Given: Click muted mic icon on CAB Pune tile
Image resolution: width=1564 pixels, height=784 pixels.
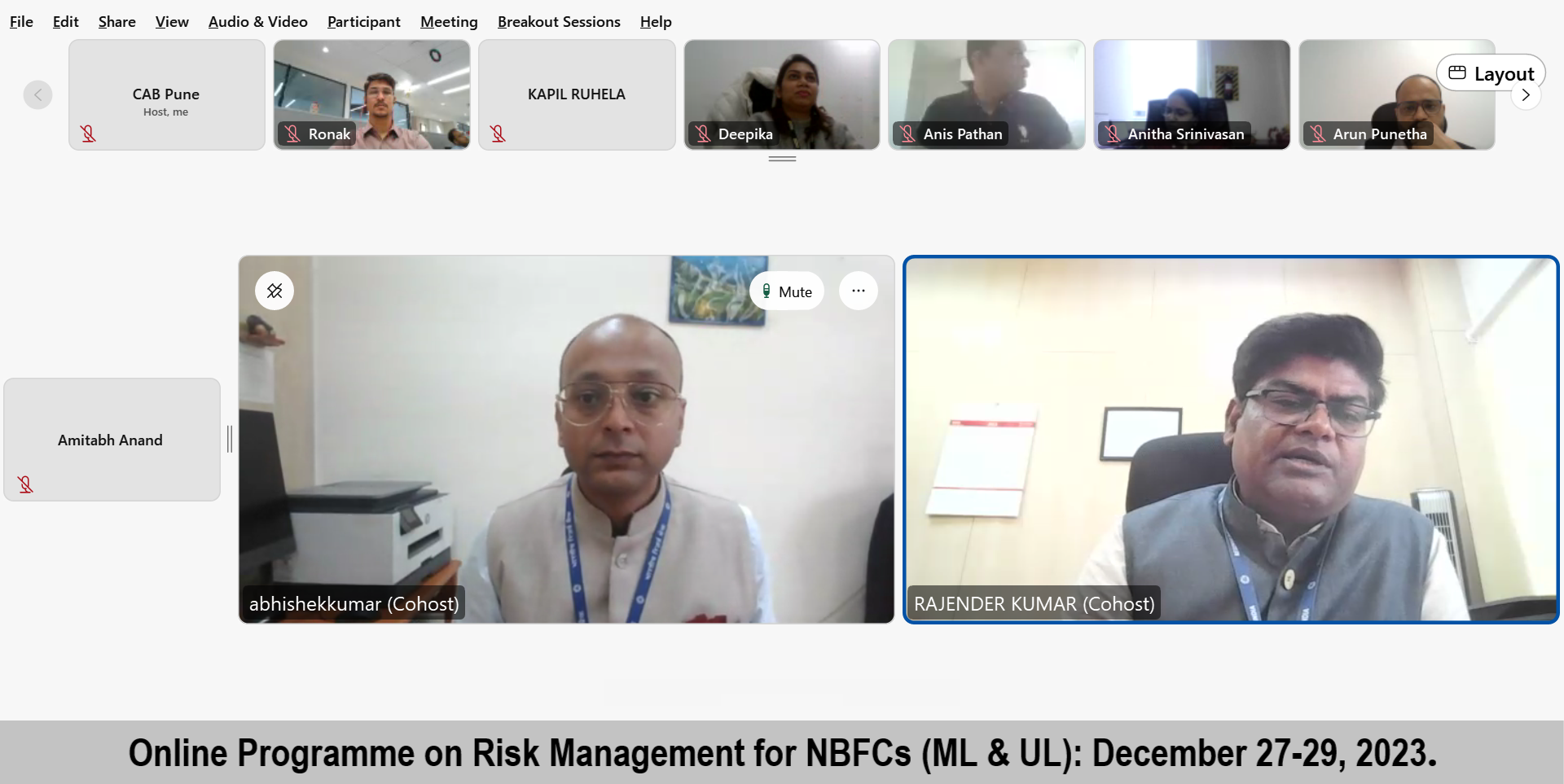Looking at the screenshot, I should click(88, 134).
